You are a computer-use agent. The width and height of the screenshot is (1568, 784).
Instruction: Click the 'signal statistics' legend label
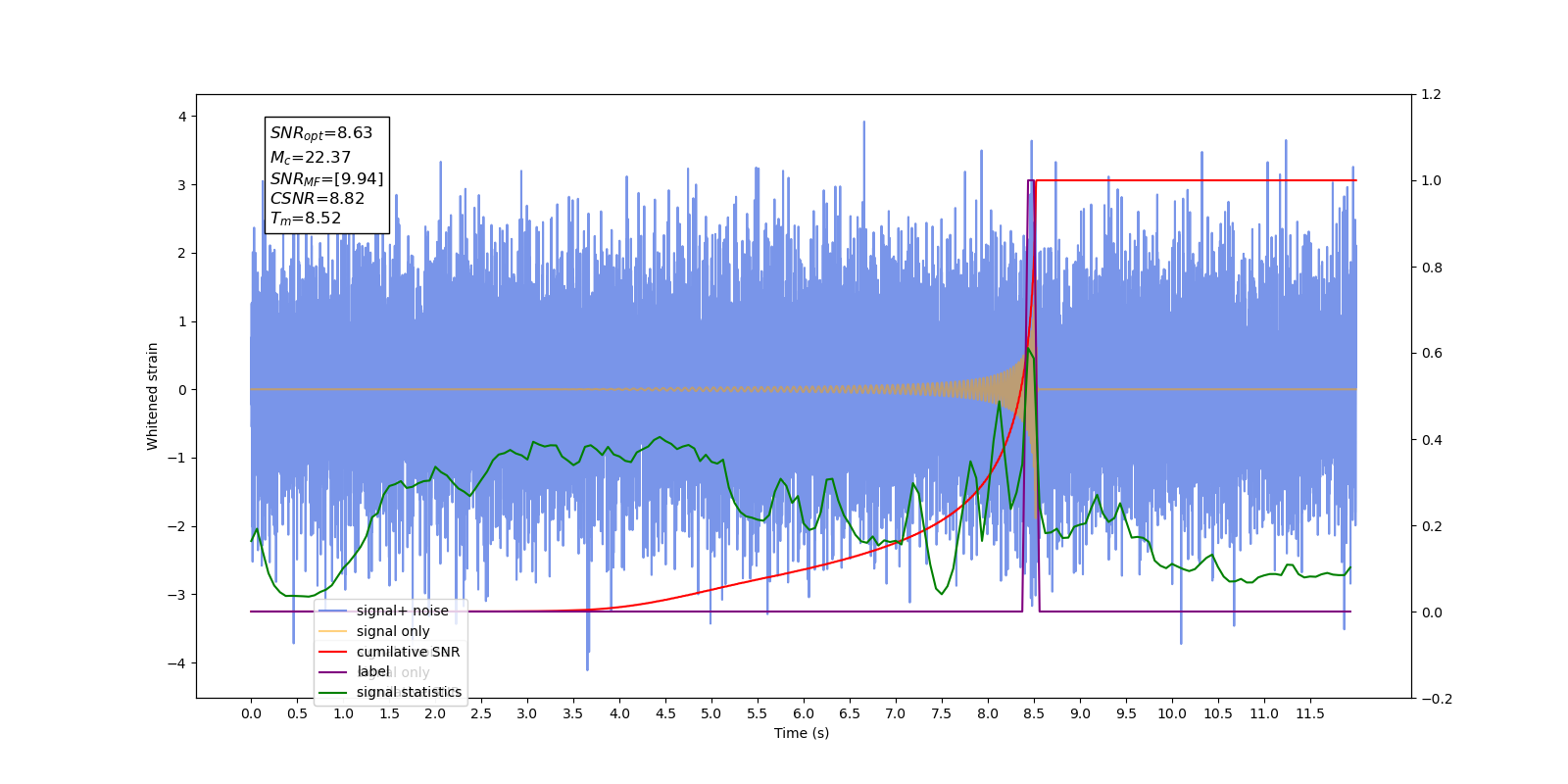409,692
